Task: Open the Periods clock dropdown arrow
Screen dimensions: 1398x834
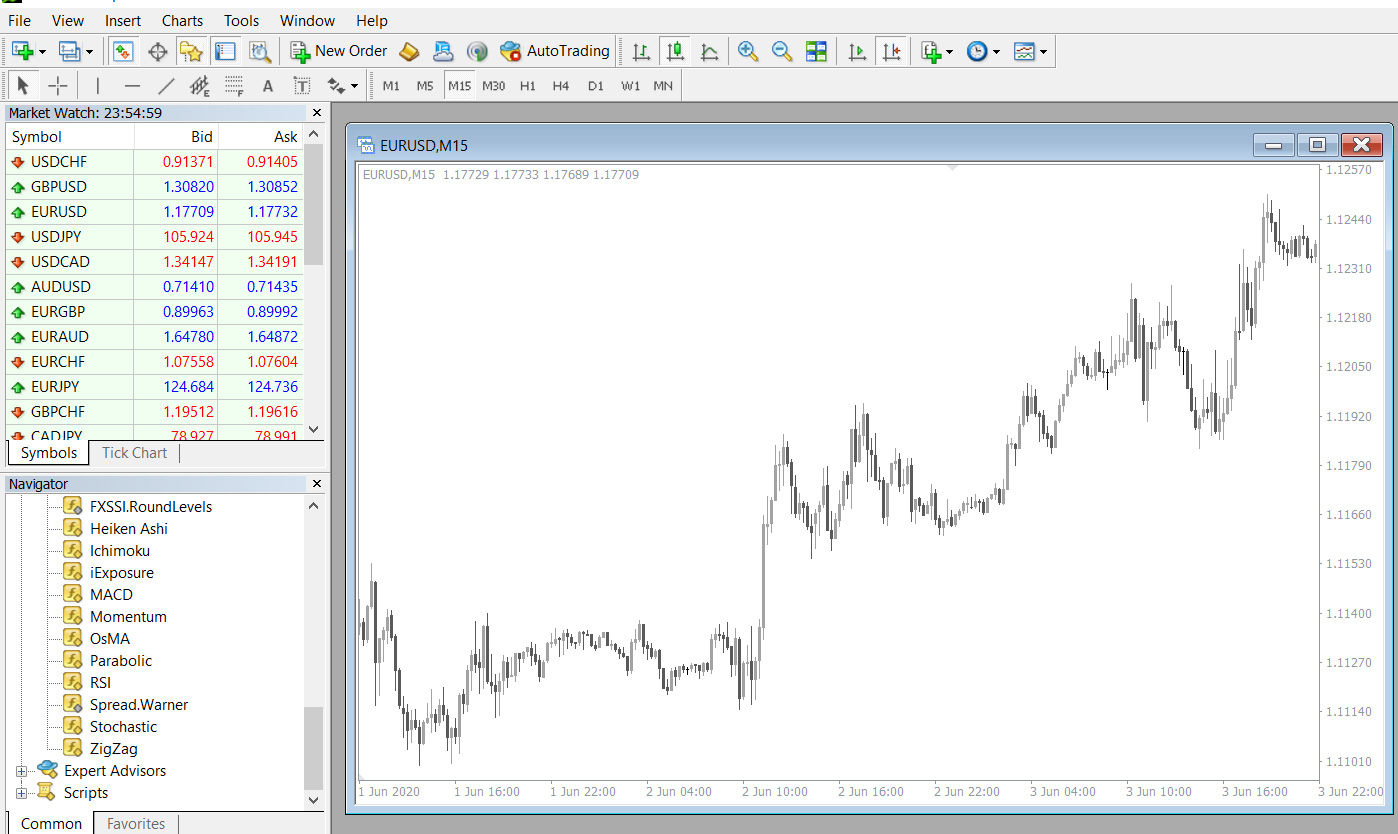Action: [x=996, y=52]
